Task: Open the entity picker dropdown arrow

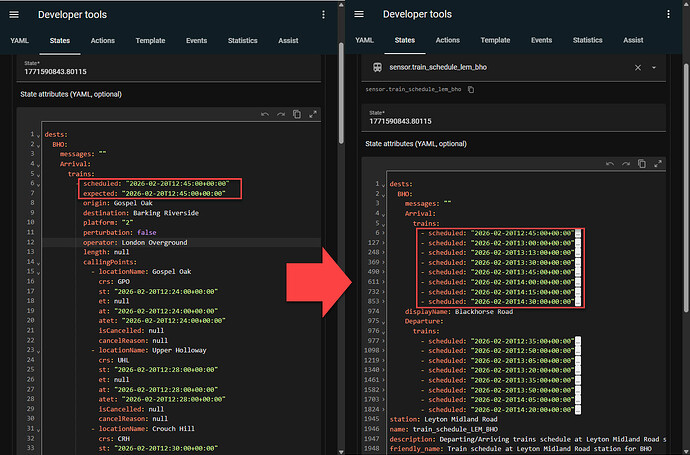Action: [654, 67]
